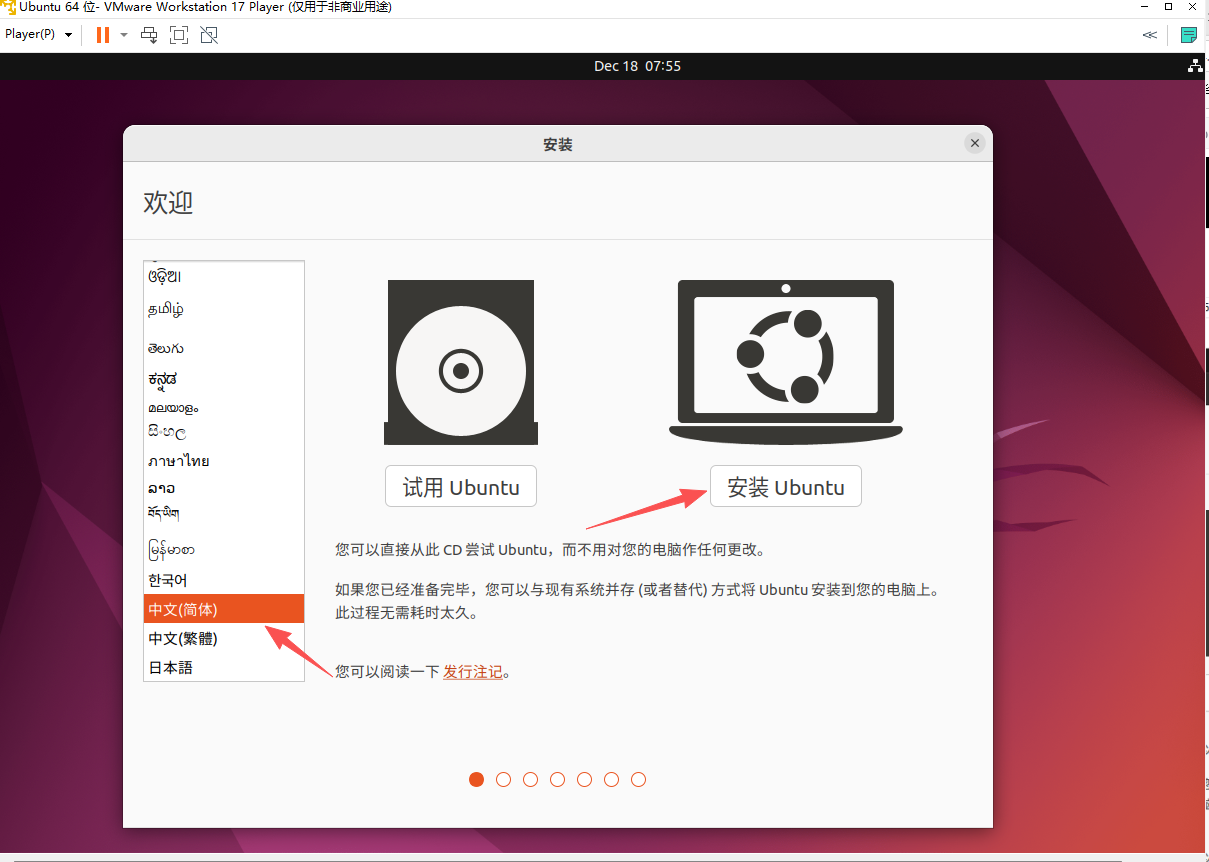The width and height of the screenshot is (1209, 862).
Task: Open the green notes icon in VMware toolbar
Action: tap(1188, 35)
